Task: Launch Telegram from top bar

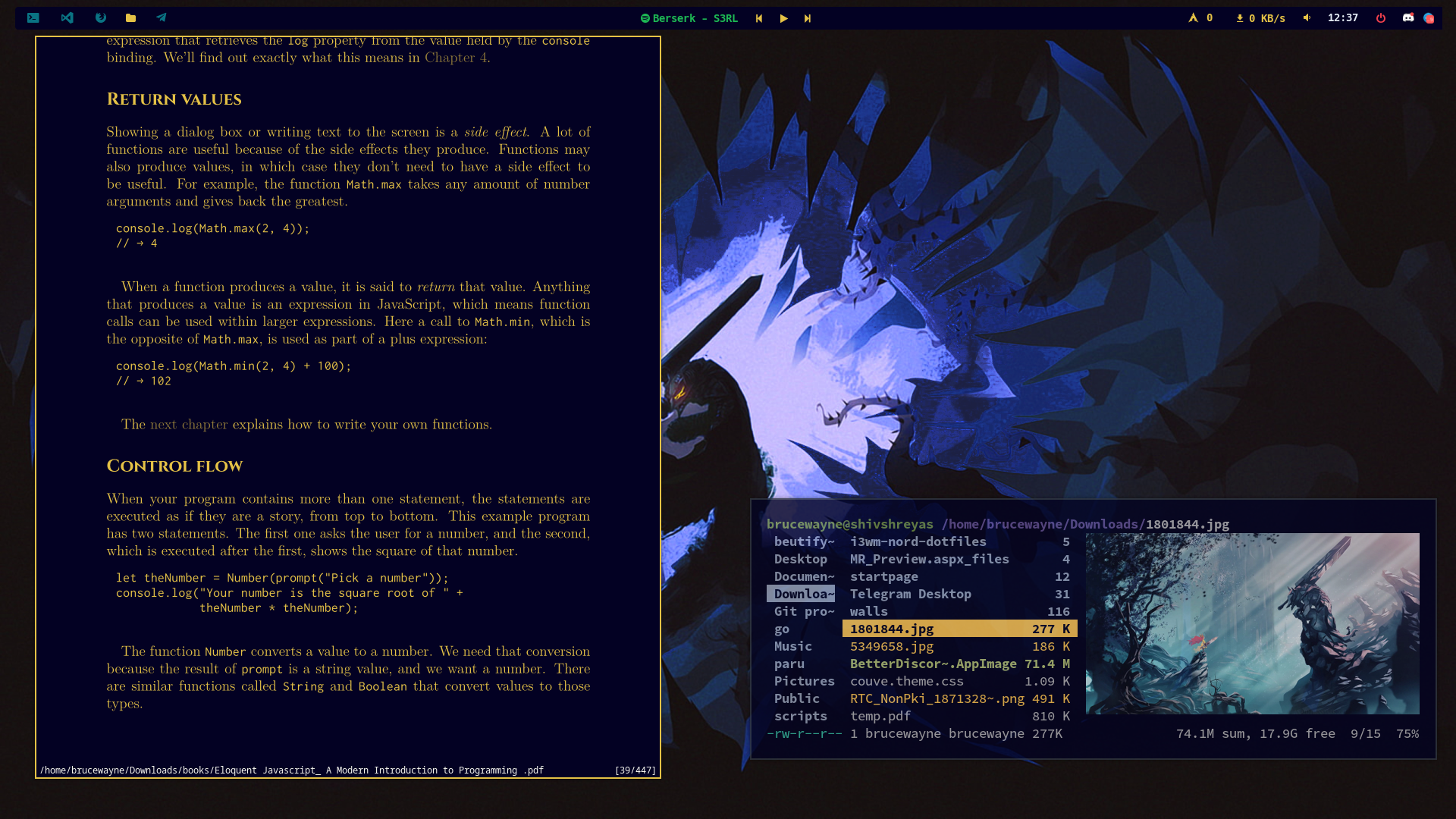Action: [162, 17]
